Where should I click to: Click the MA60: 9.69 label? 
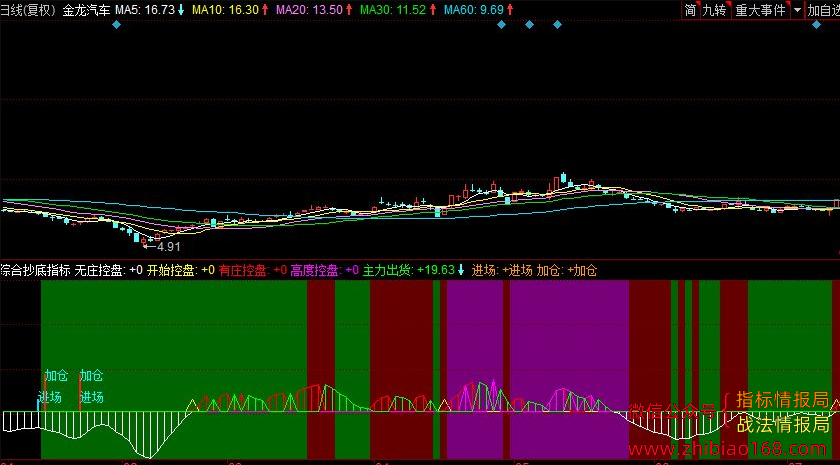tap(474, 10)
